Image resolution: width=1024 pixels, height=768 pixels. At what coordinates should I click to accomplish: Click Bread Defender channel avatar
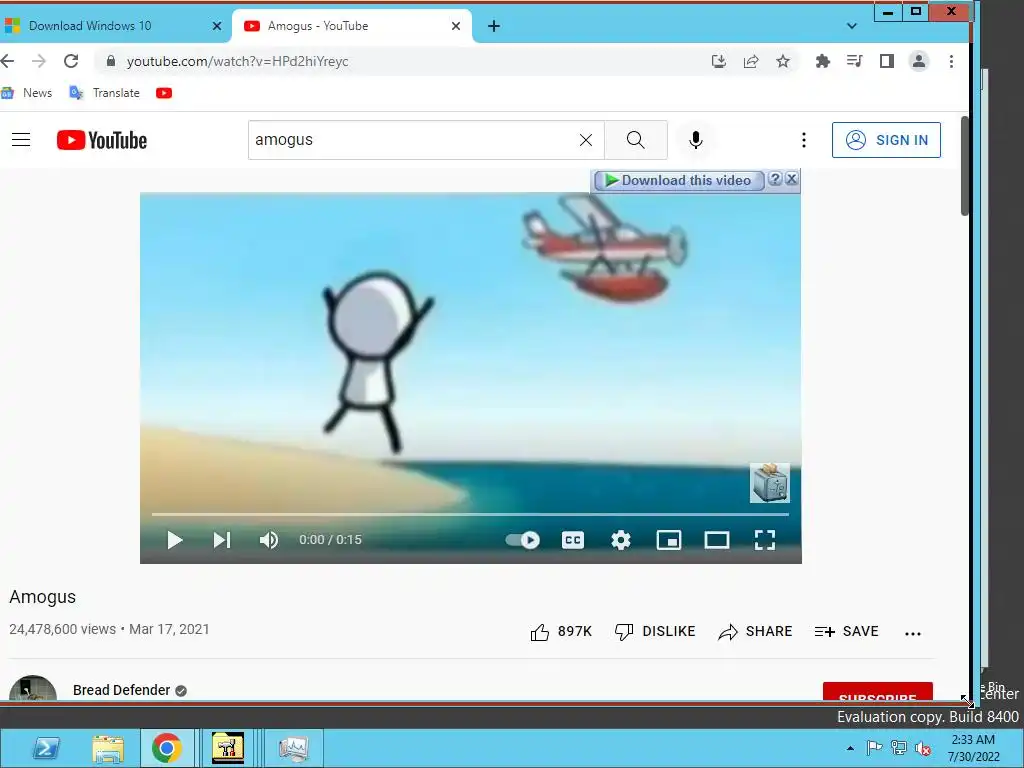[x=33, y=688]
